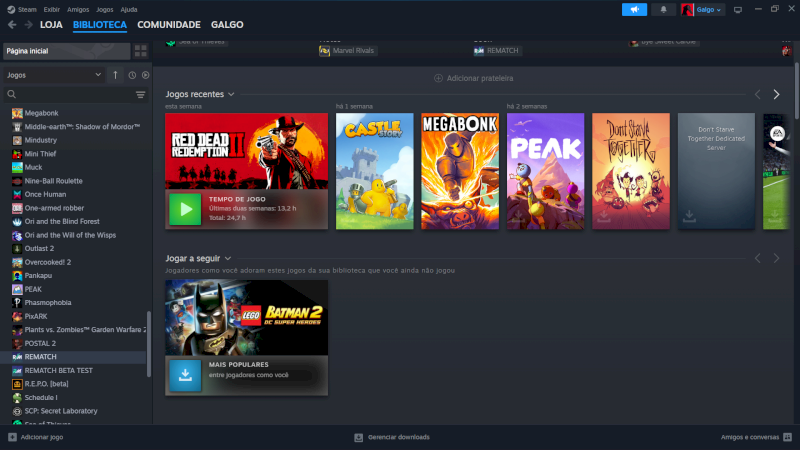Click the game list scrollbar
Image resolution: width=800 pixels, height=450 pixels.
tap(149, 345)
